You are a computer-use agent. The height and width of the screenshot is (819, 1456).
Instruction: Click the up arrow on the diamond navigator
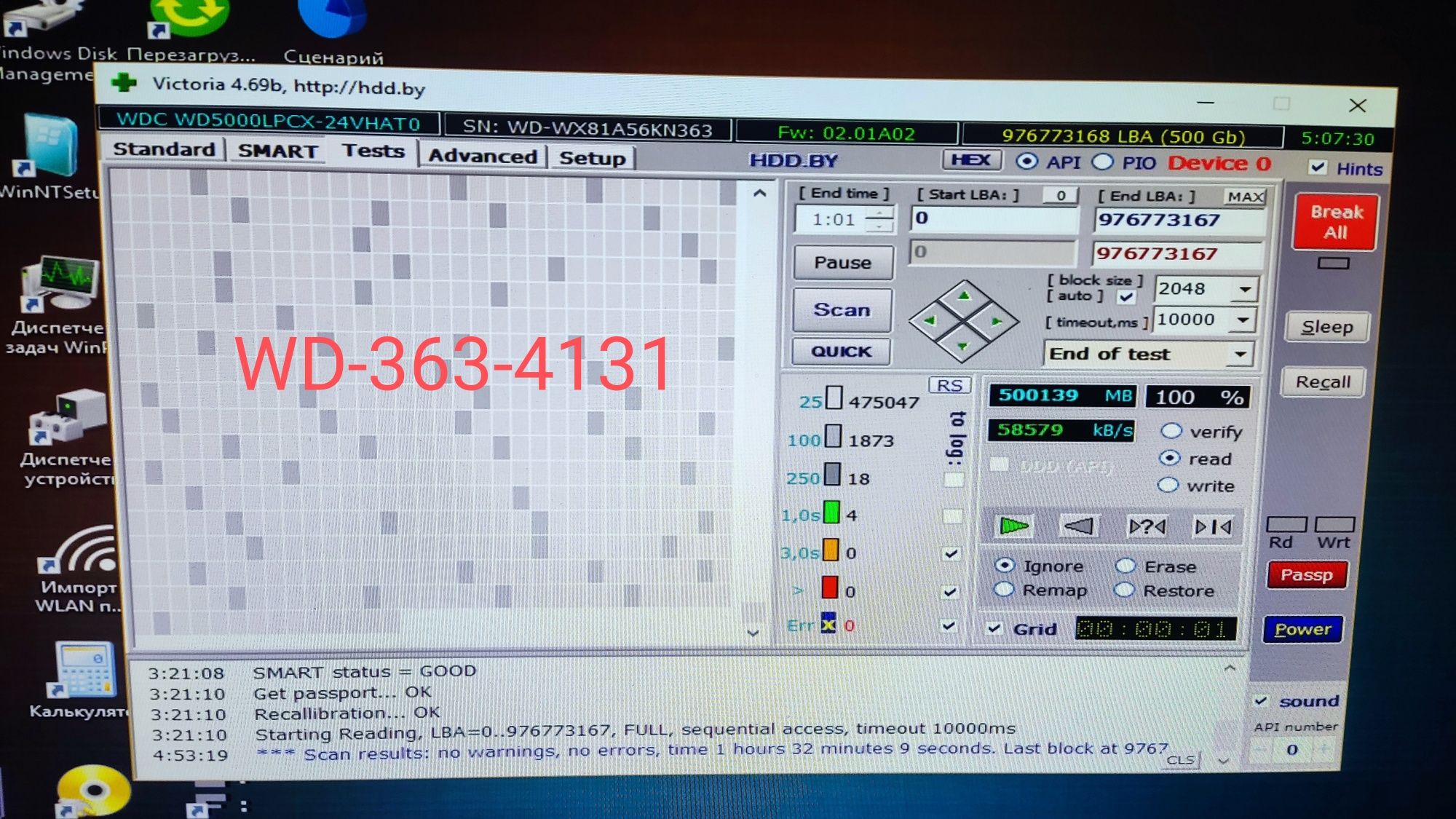click(x=964, y=296)
